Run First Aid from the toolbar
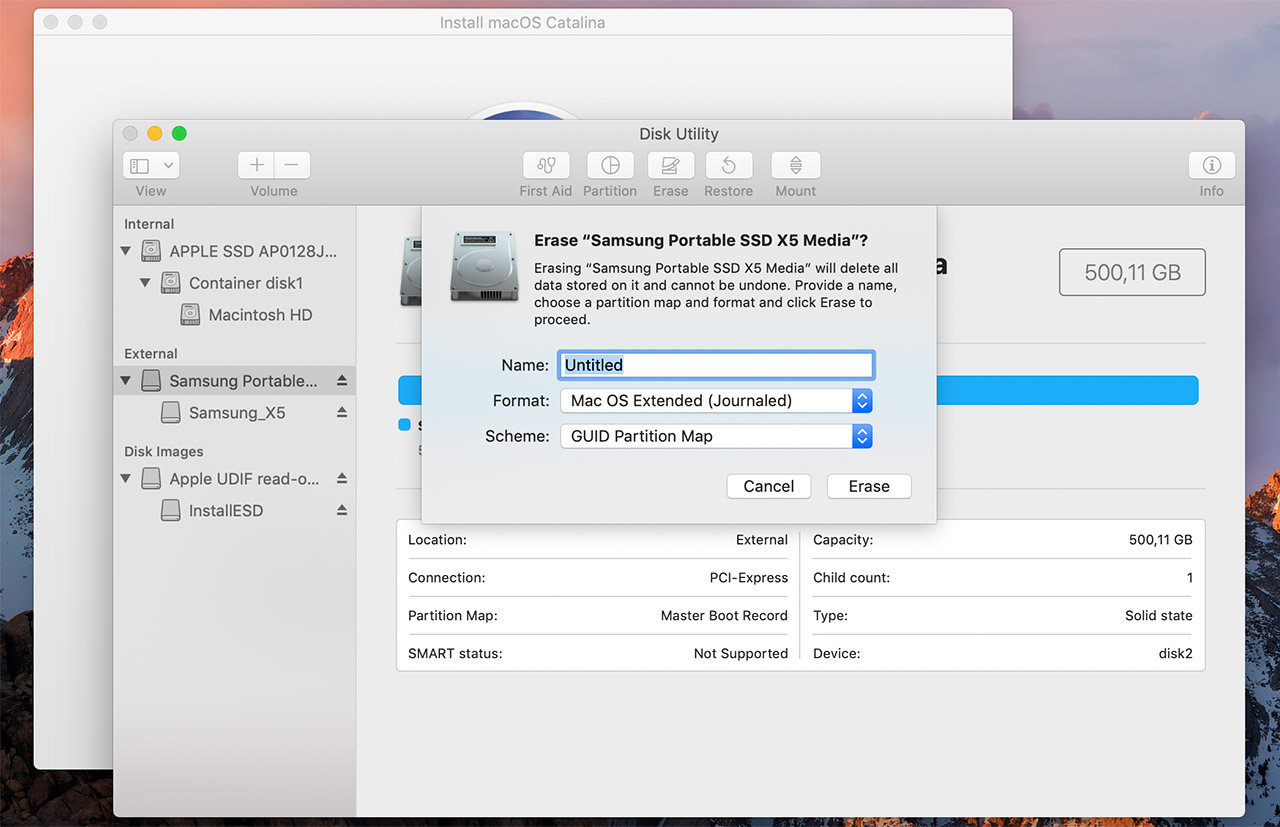Screen dimensions: 1280x827 pos(546,165)
